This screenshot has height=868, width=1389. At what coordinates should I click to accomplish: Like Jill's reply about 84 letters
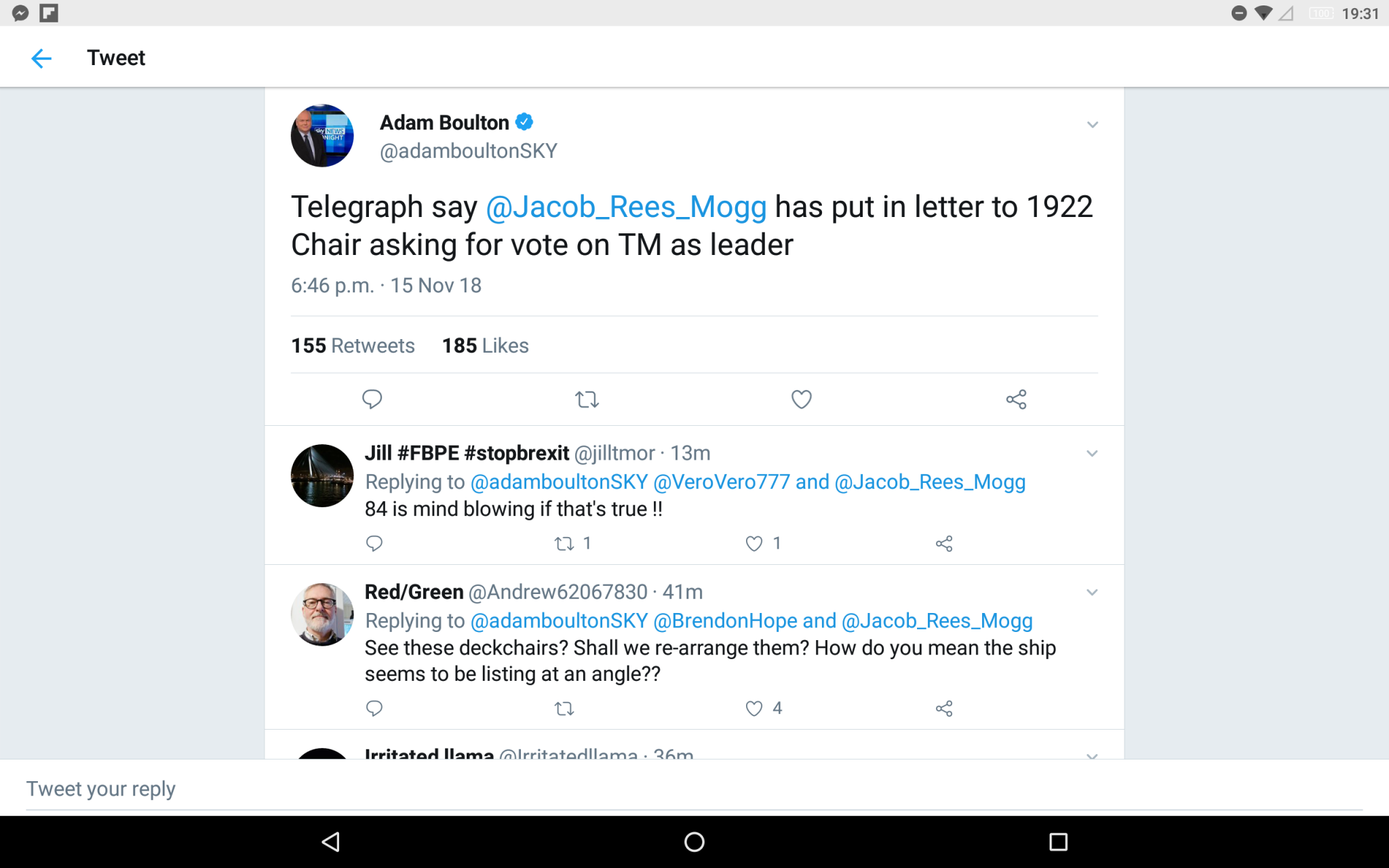tap(753, 543)
